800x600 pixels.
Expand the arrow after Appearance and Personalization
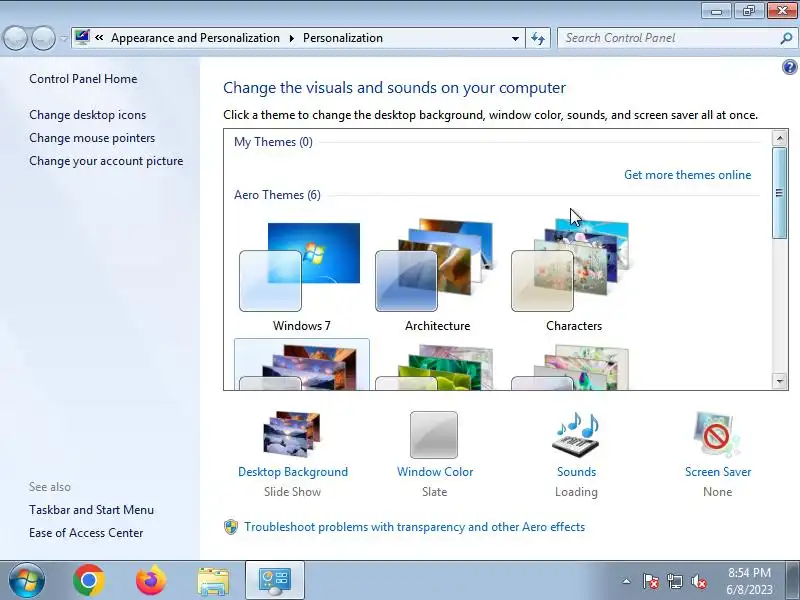(x=292, y=38)
